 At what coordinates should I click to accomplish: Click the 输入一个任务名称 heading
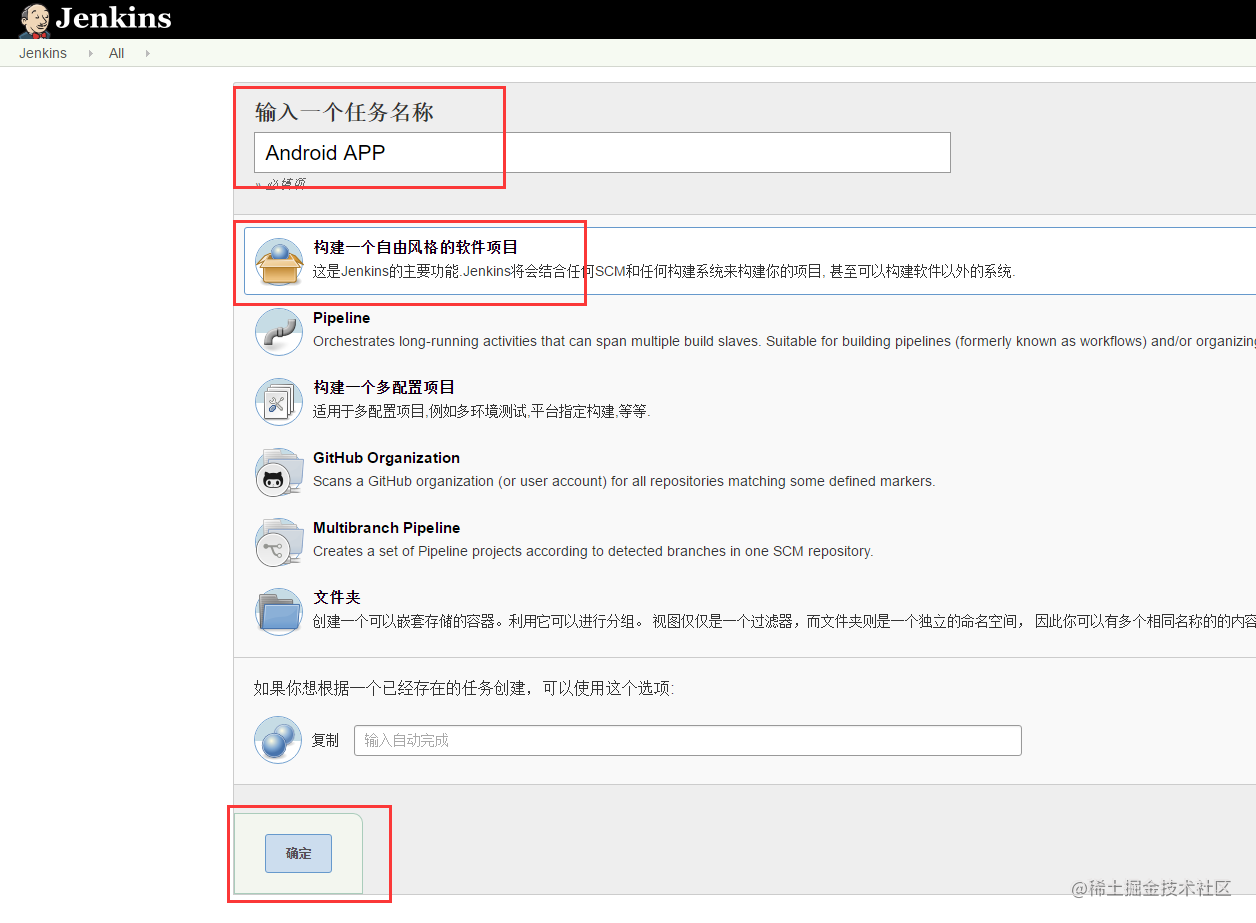click(344, 112)
